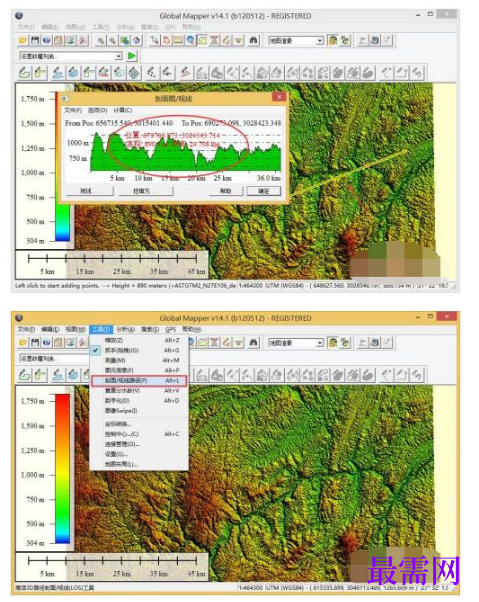Click the binoculars search icon in upper window
This screenshot has height=602, width=479.
click(253, 40)
